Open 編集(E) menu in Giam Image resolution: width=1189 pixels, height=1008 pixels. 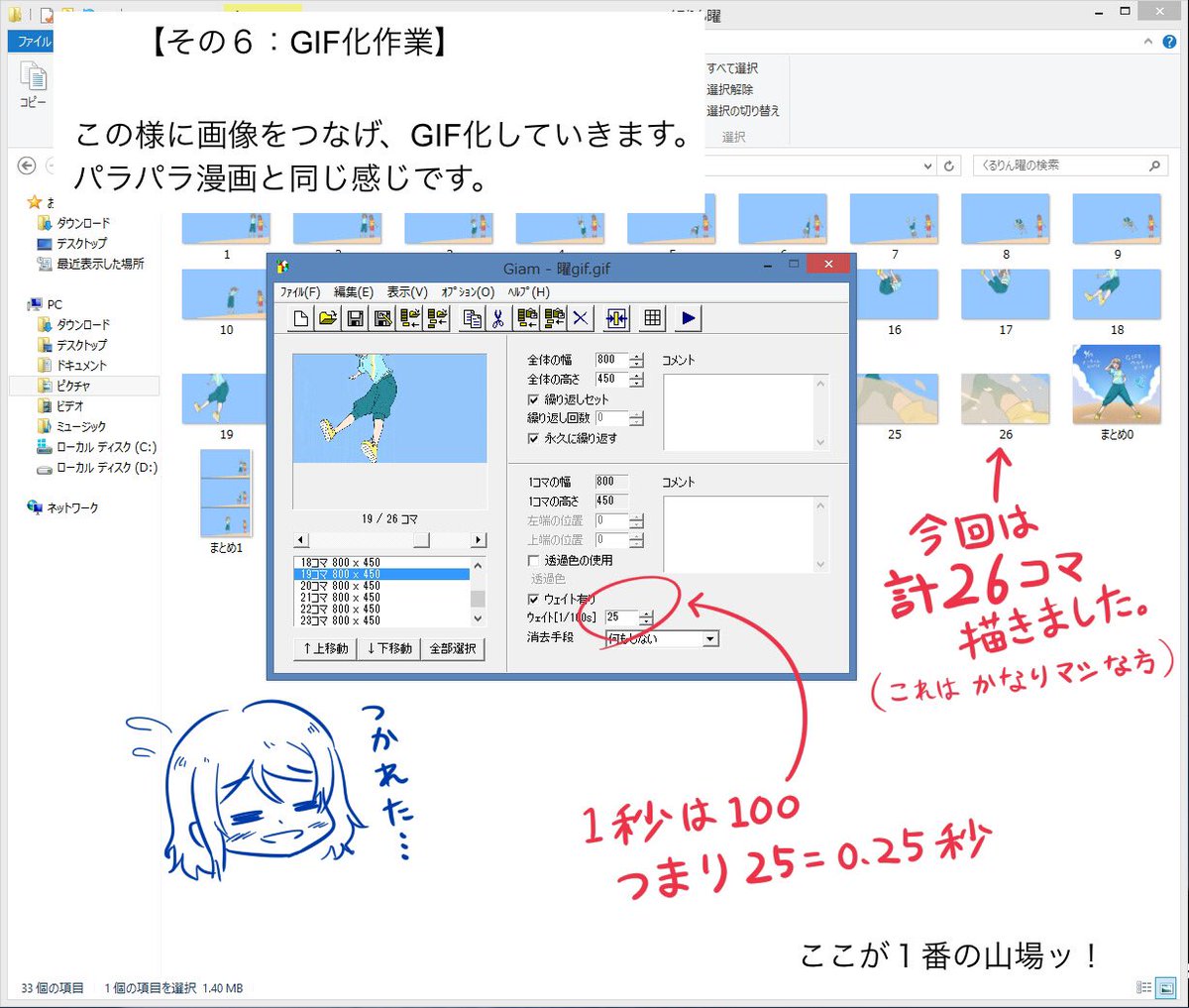click(353, 292)
